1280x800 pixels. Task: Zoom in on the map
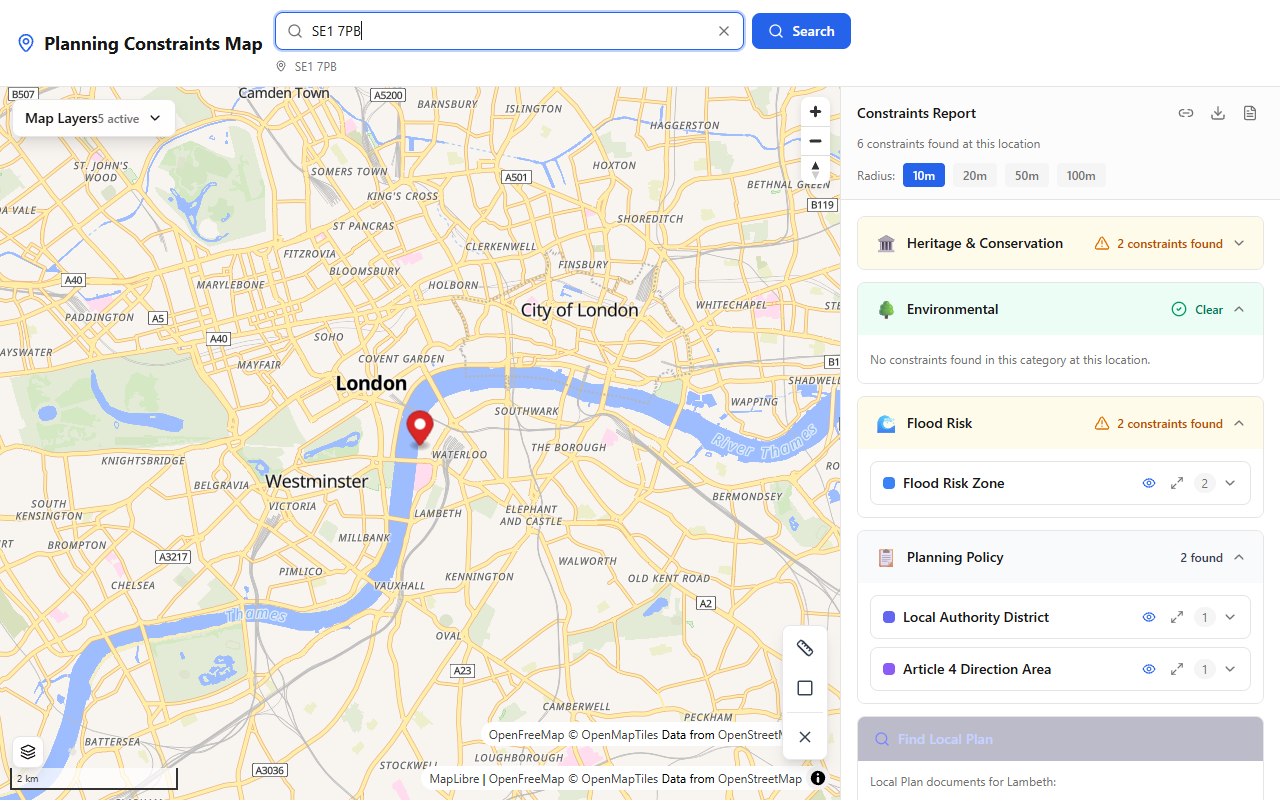[x=815, y=112]
